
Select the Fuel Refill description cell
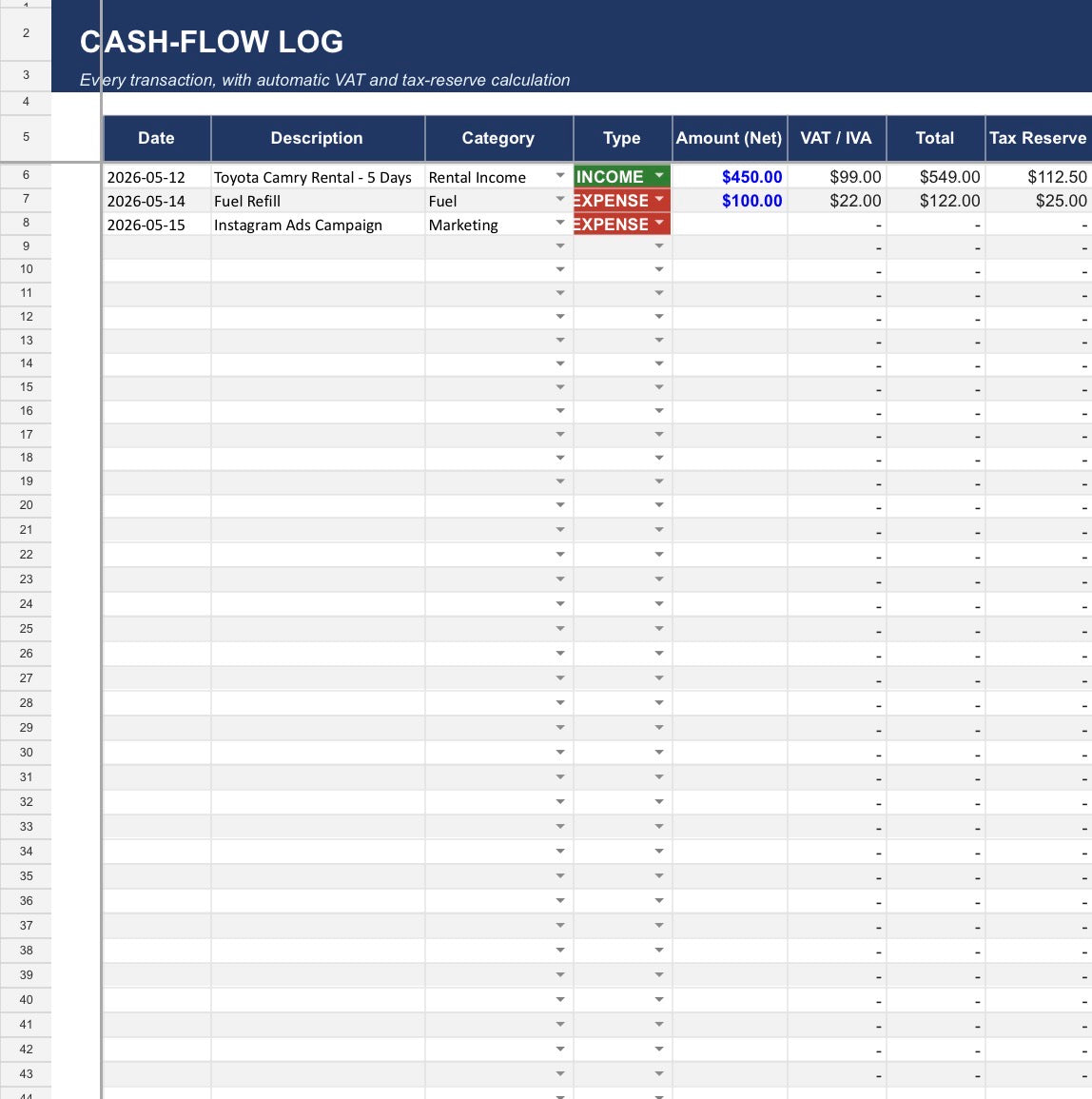click(318, 201)
